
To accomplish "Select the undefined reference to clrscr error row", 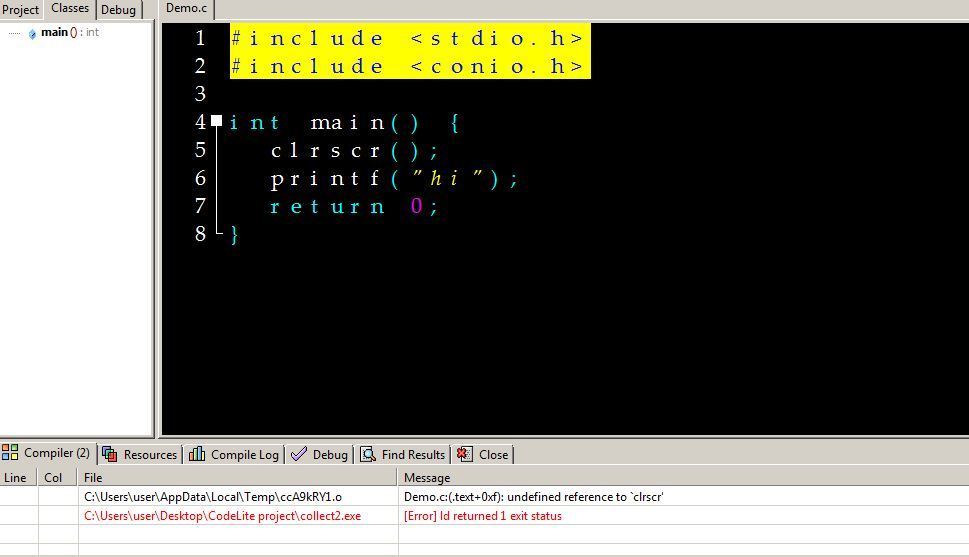I will [533, 497].
